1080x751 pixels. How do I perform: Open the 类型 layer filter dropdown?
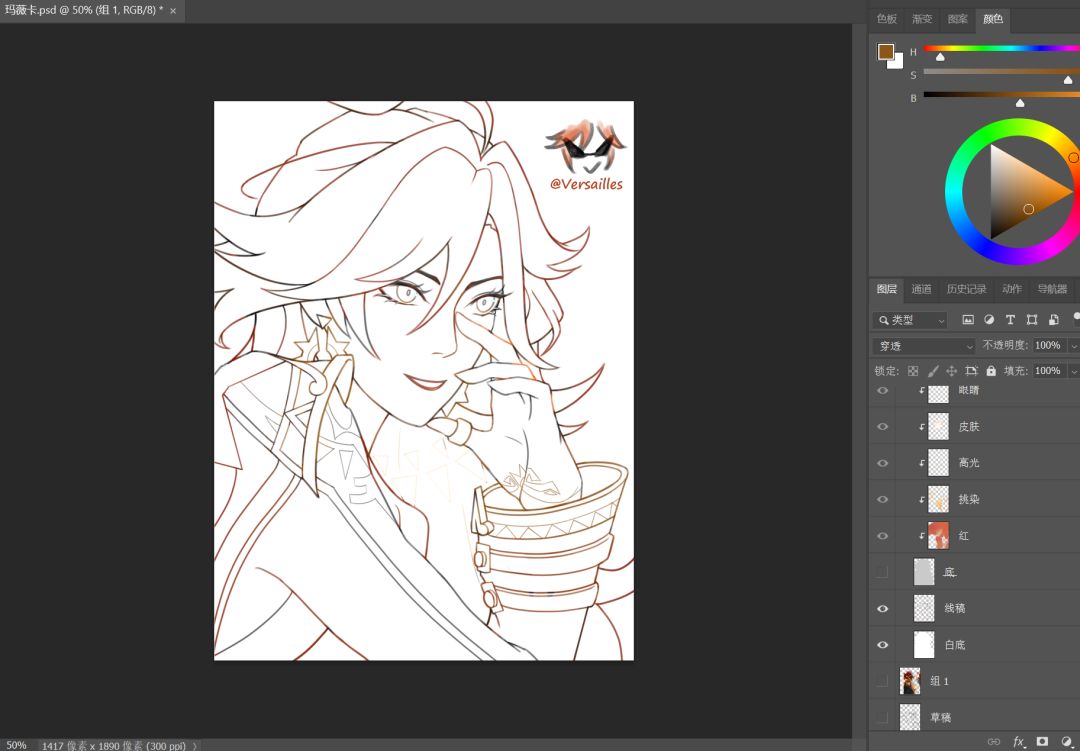click(x=910, y=320)
